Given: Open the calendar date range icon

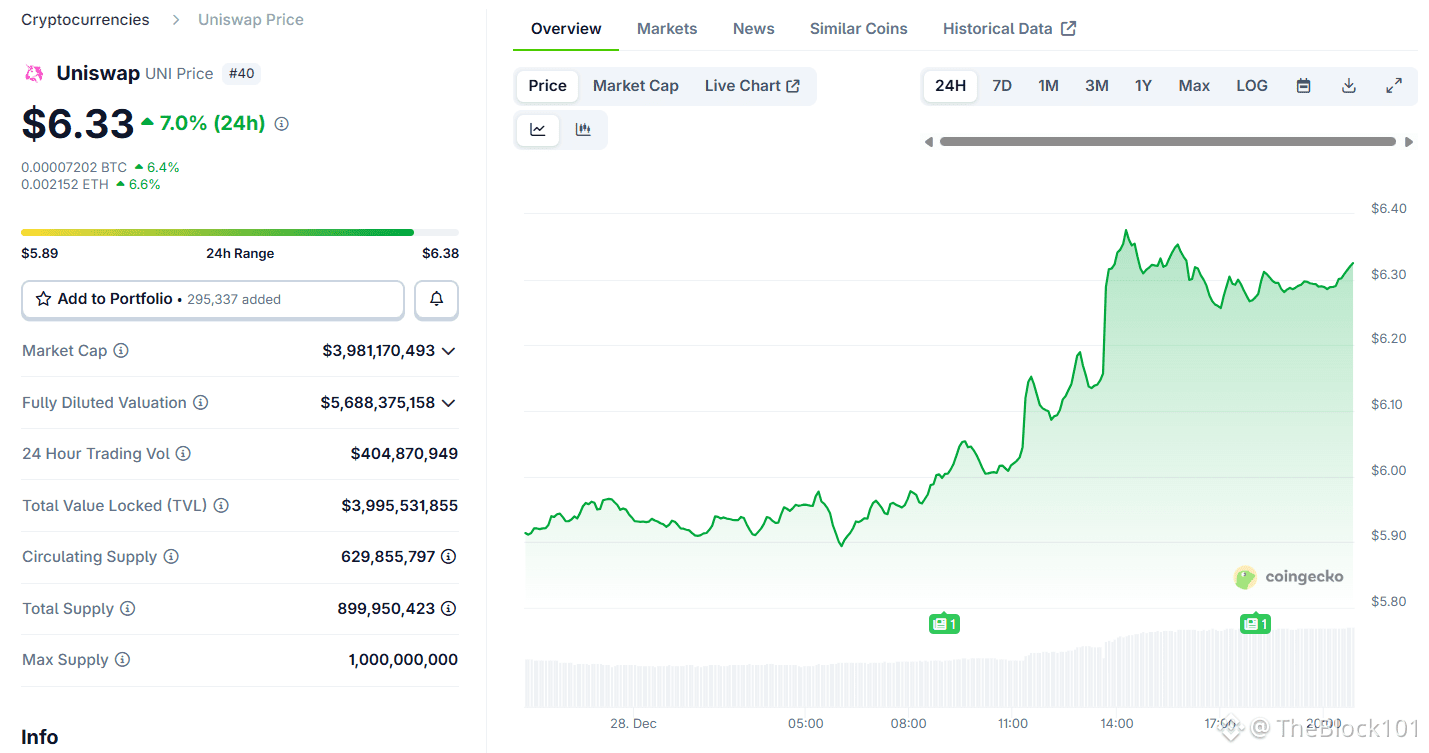Looking at the screenshot, I should tap(1303, 86).
